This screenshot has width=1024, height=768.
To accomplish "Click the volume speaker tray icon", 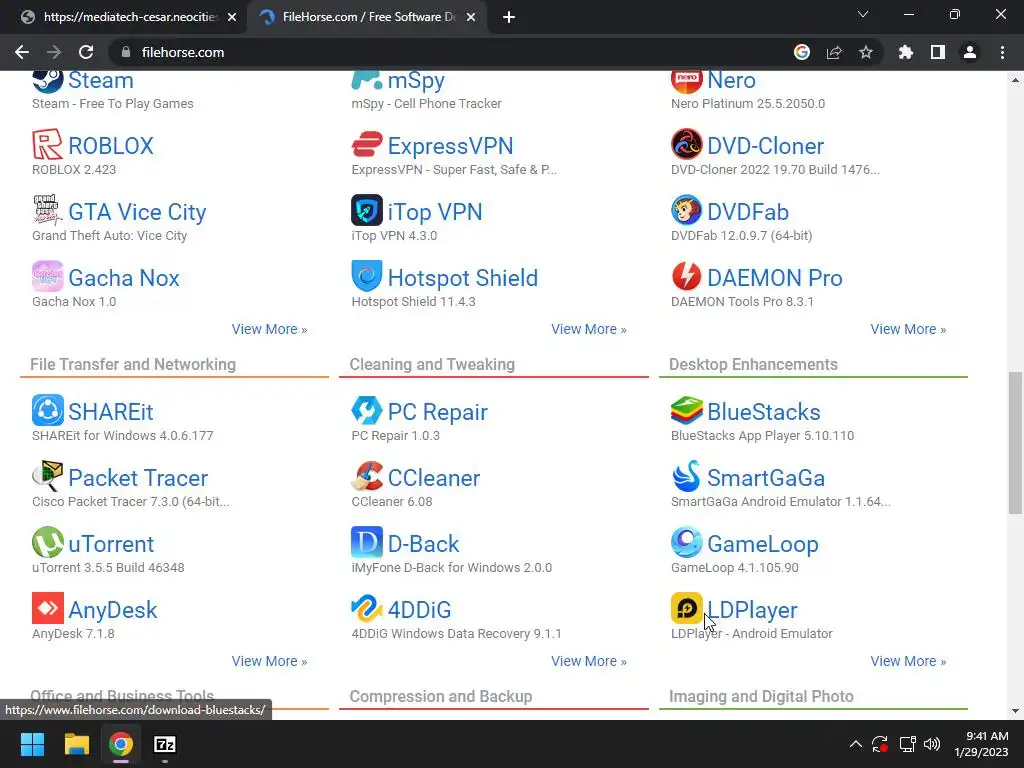I will tap(932, 744).
